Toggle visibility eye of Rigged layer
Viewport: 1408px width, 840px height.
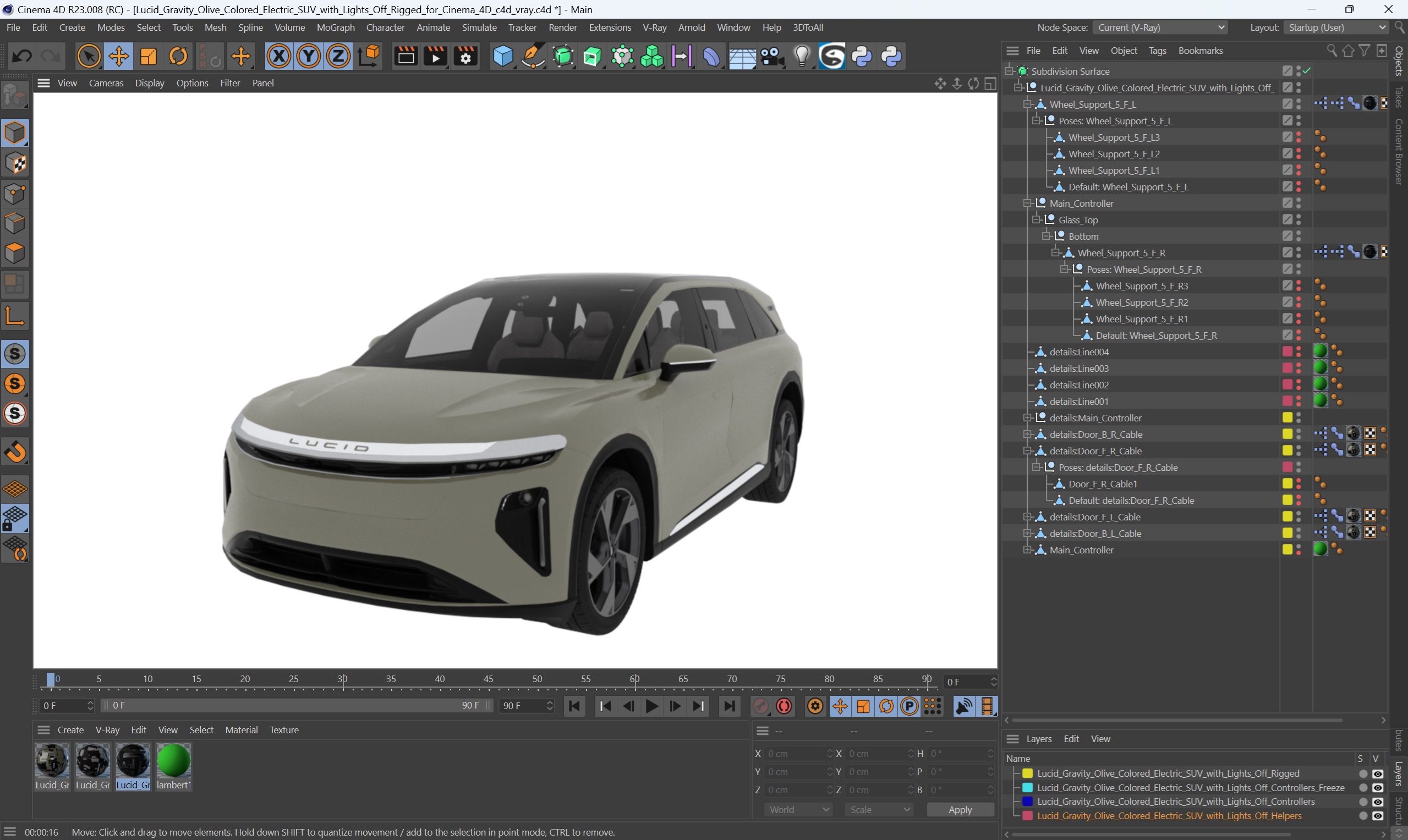1378,774
